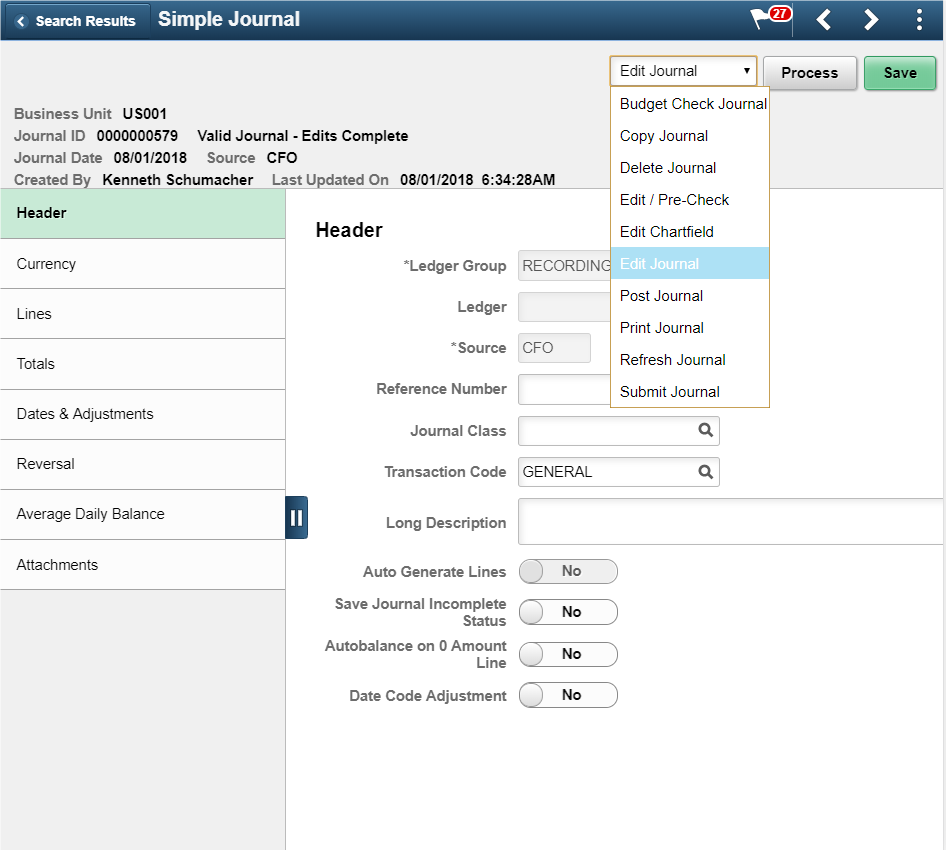This screenshot has height=850, width=946.
Task: Toggle Save Journal Incomplete Status switch
Action: [568, 612]
